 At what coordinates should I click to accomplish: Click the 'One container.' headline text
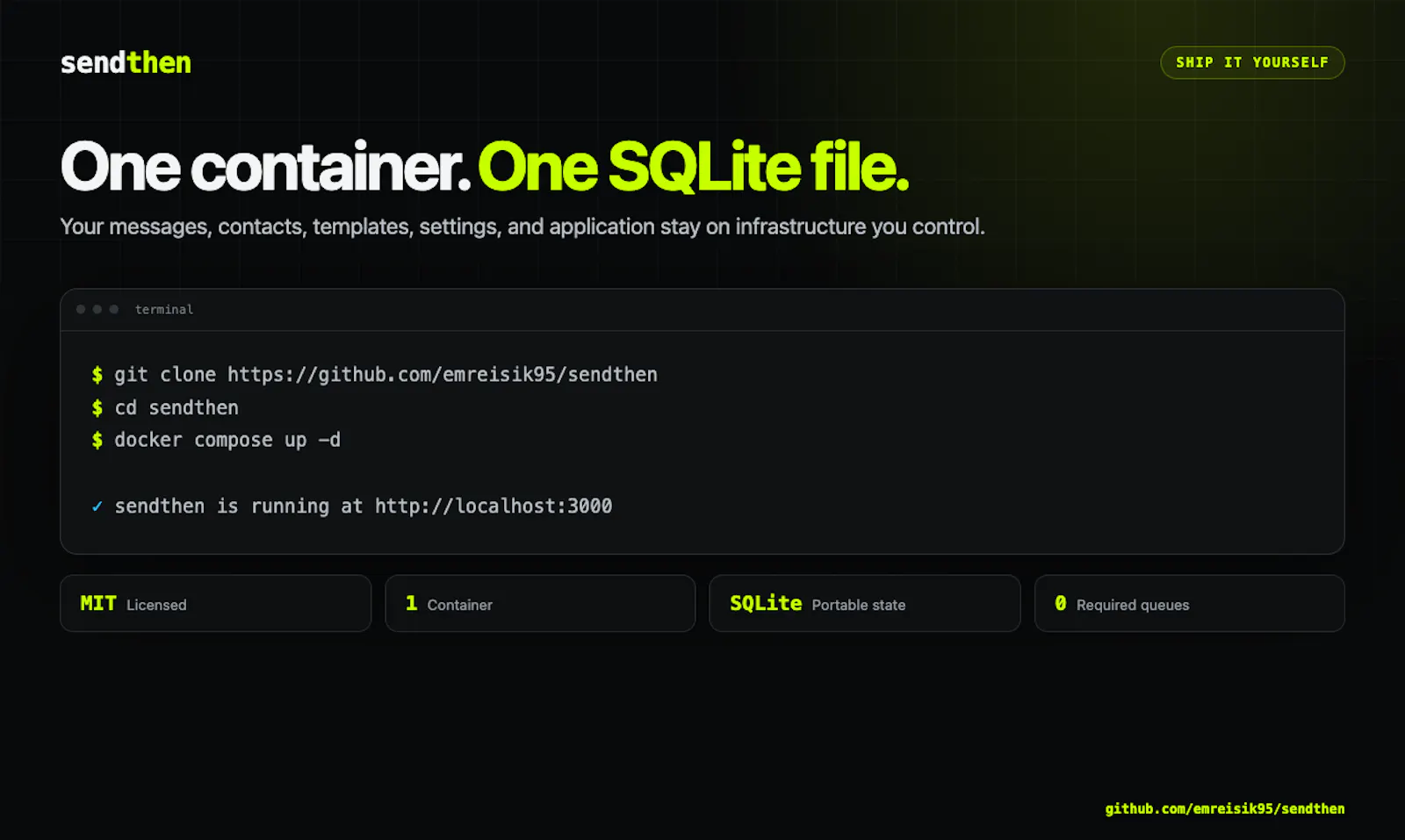(x=266, y=166)
